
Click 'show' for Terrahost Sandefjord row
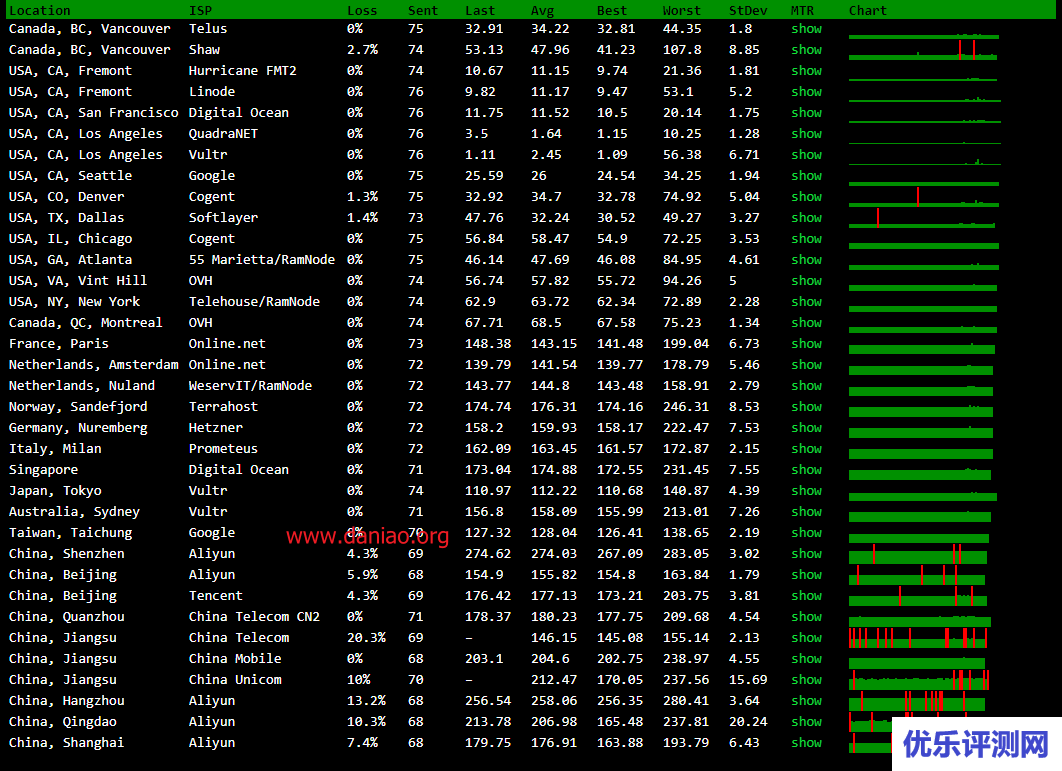pos(806,407)
